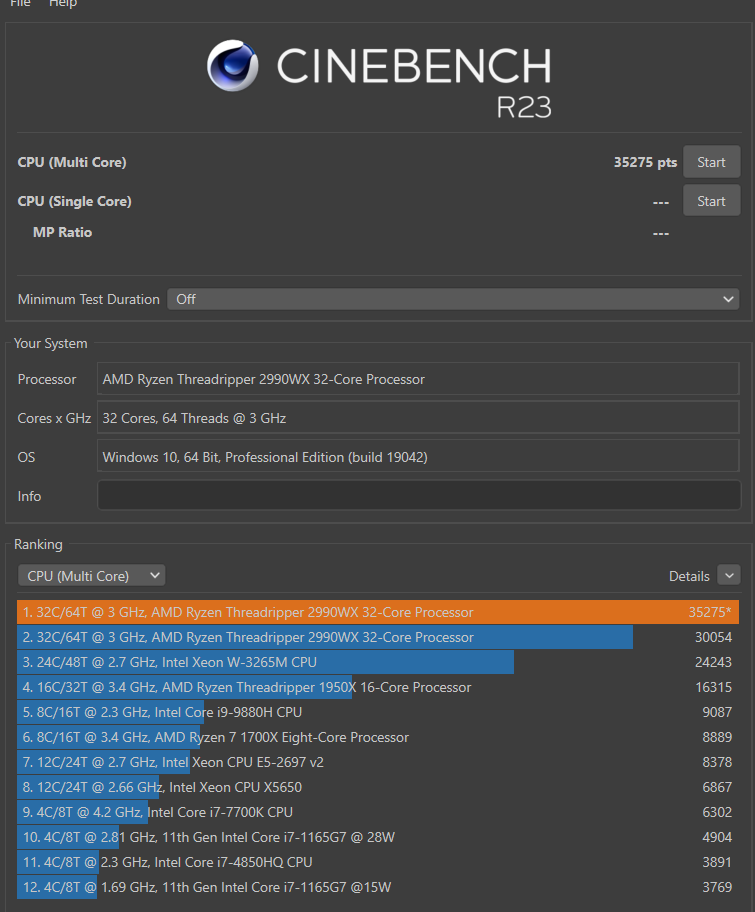Screen dimensions: 755x912
Task: Click the Ranking group heading
Action: [38, 544]
